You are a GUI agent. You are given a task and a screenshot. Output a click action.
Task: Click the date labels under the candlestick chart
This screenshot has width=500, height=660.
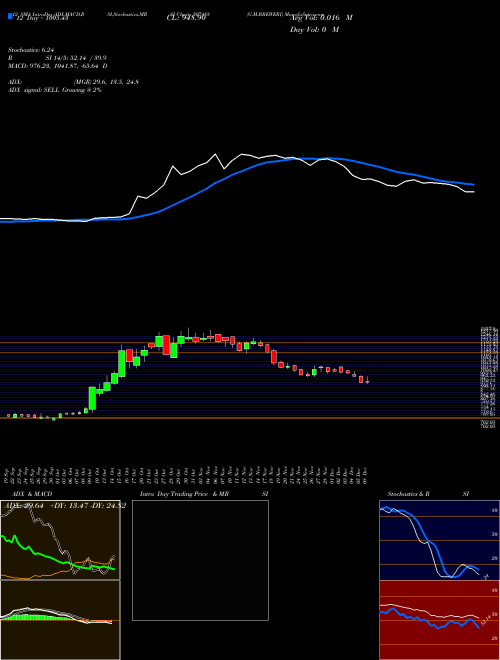click(x=188, y=476)
